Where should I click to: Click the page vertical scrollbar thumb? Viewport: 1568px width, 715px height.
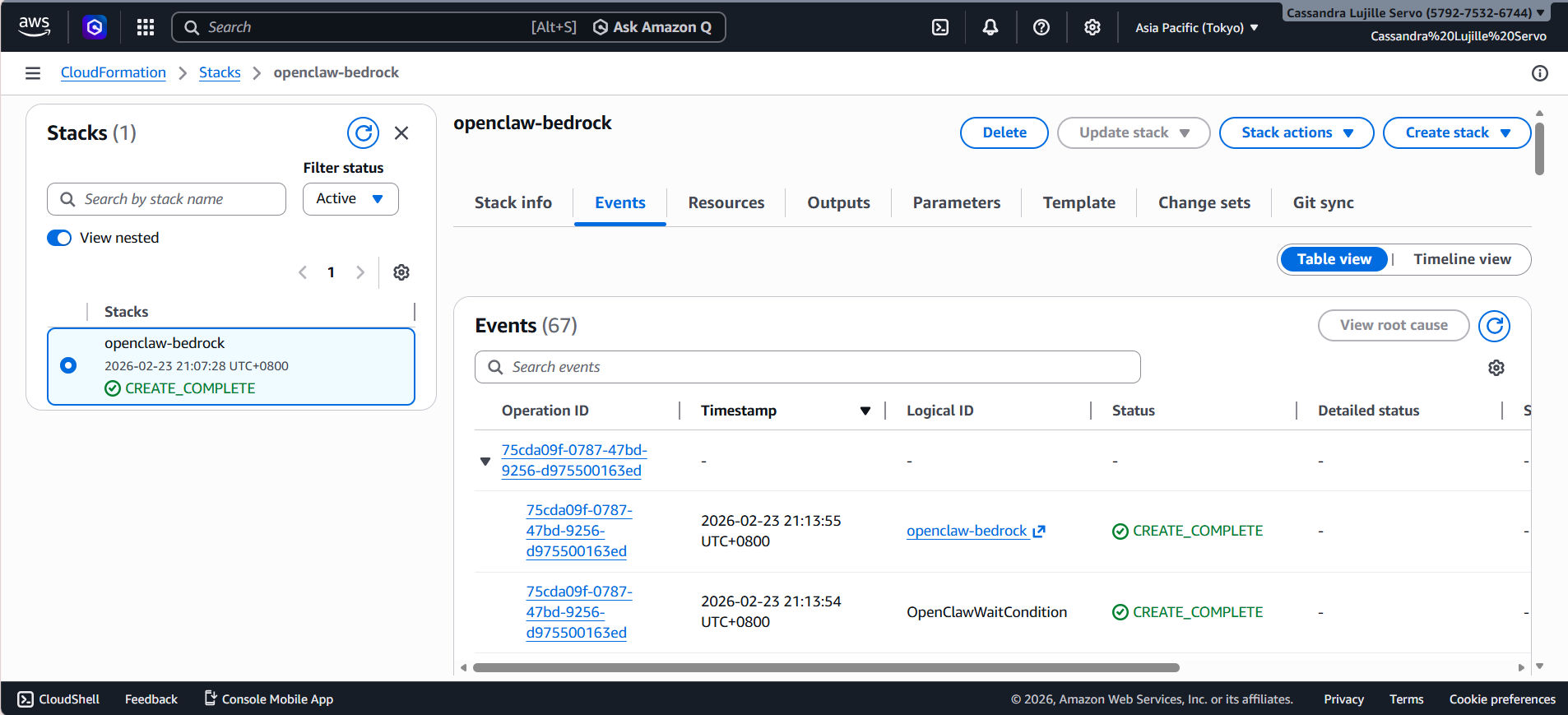[1539, 149]
